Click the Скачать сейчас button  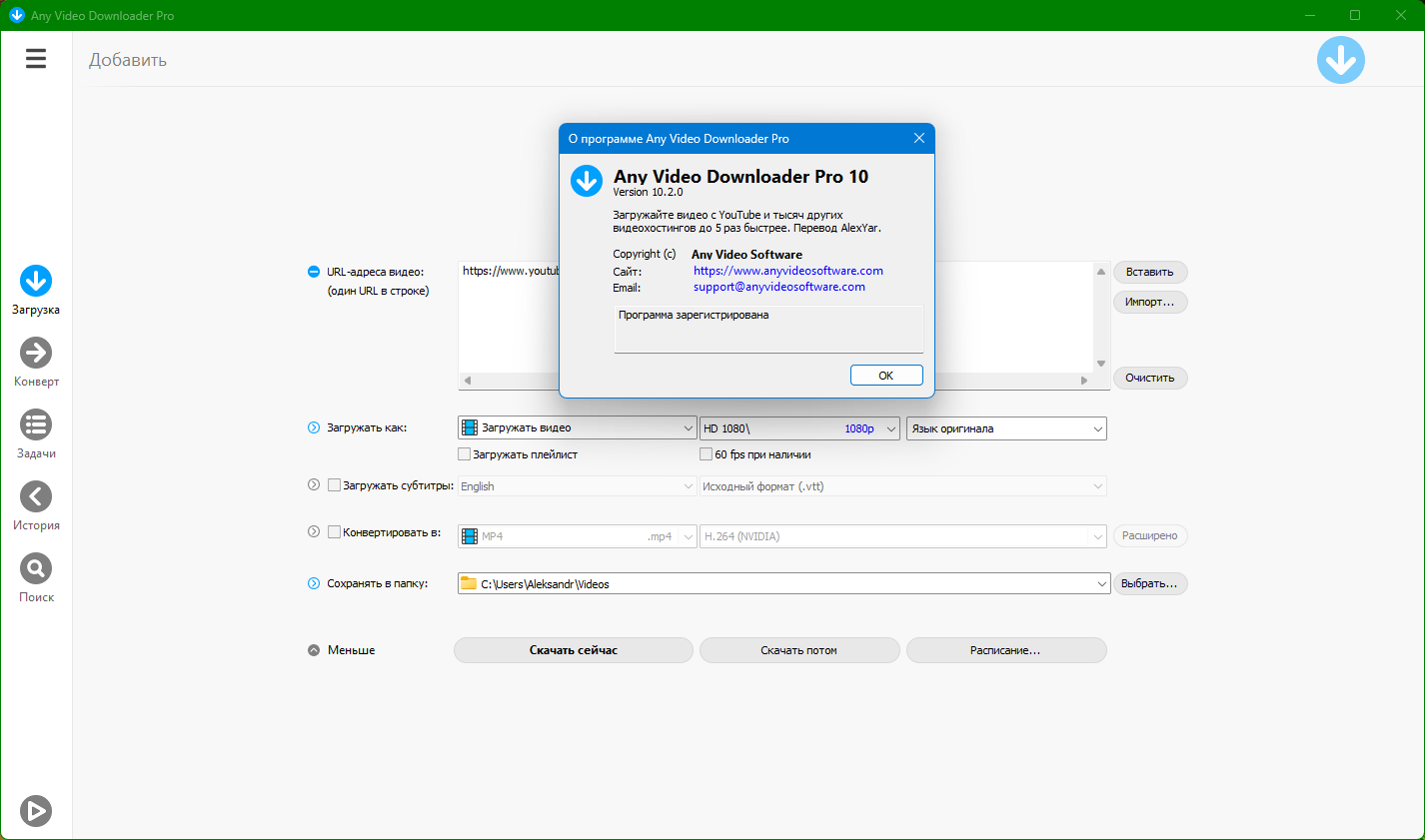pyautogui.click(x=573, y=650)
